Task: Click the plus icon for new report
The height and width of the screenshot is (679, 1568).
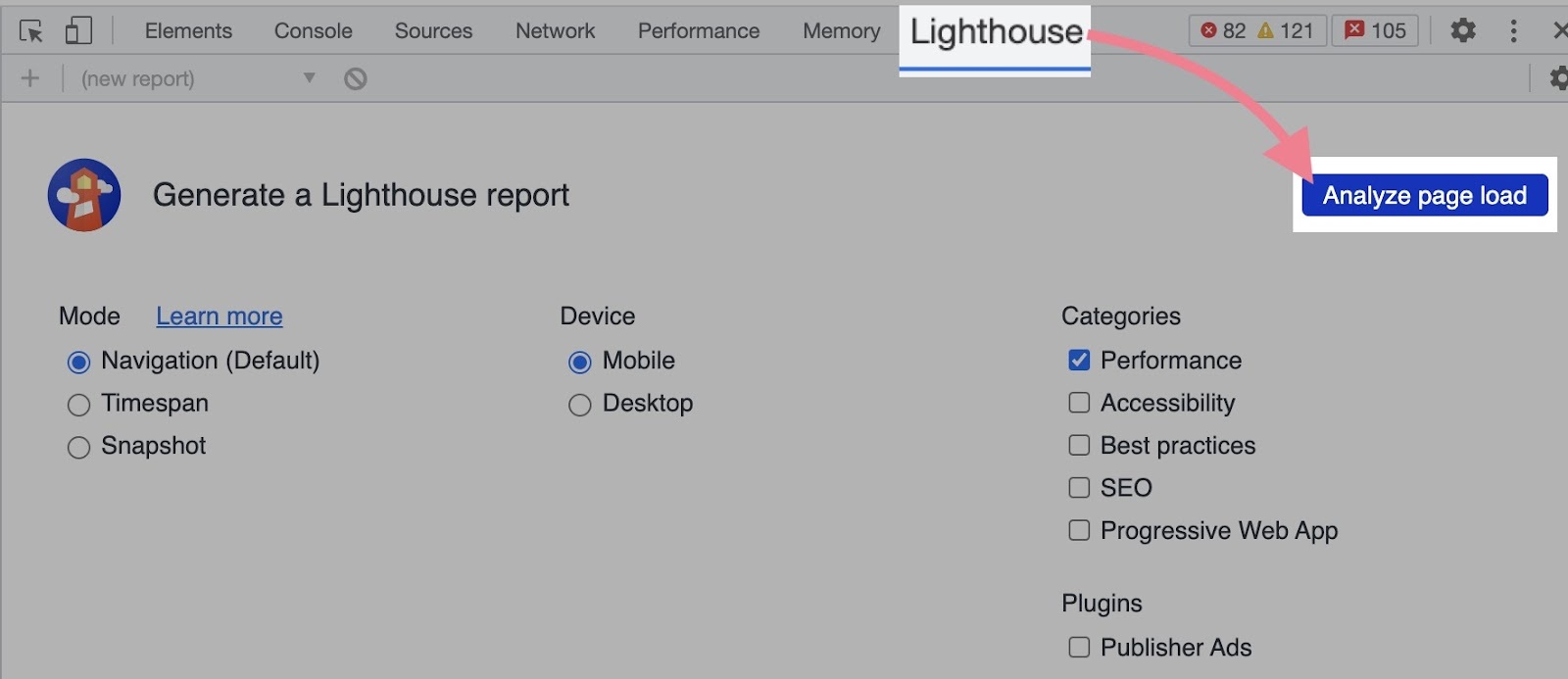Action: click(30, 78)
